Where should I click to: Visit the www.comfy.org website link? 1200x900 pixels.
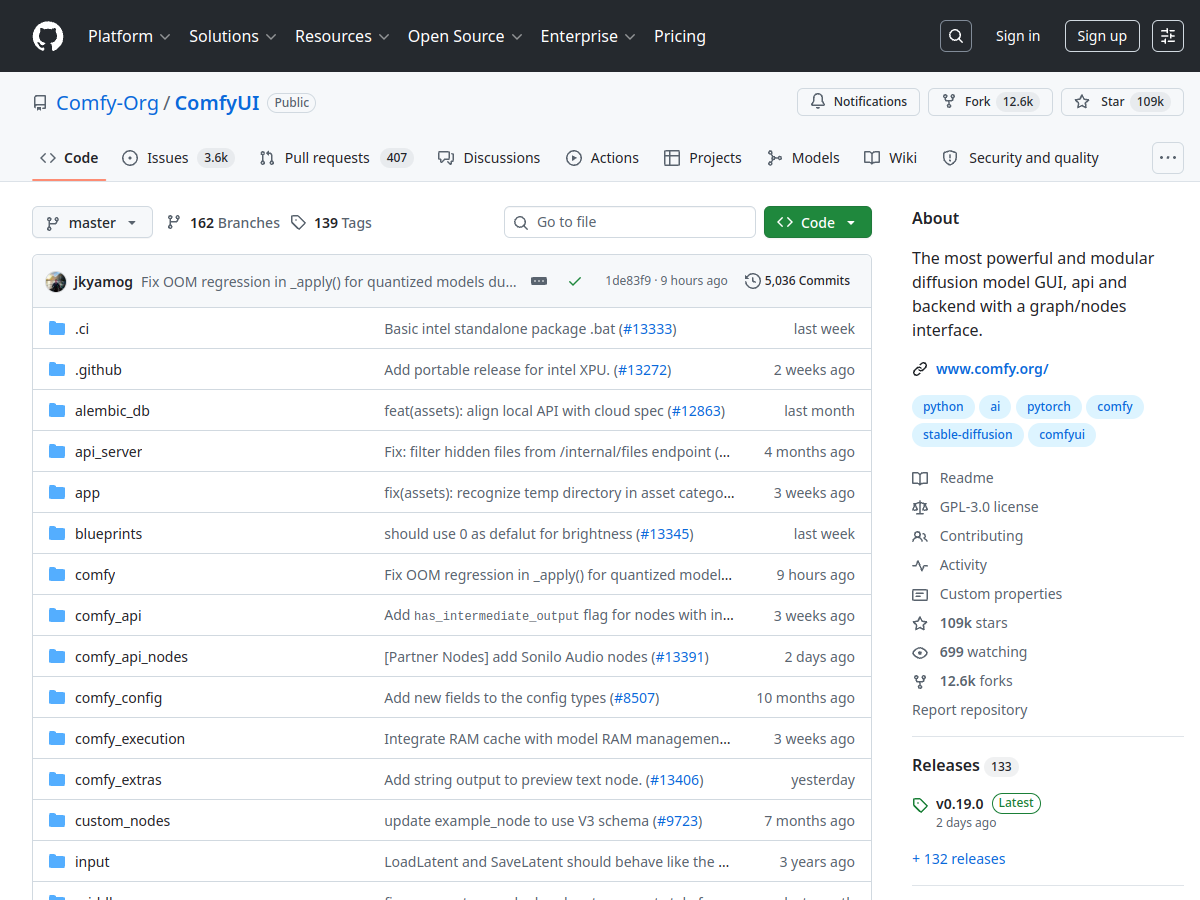(x=991, y=368)
